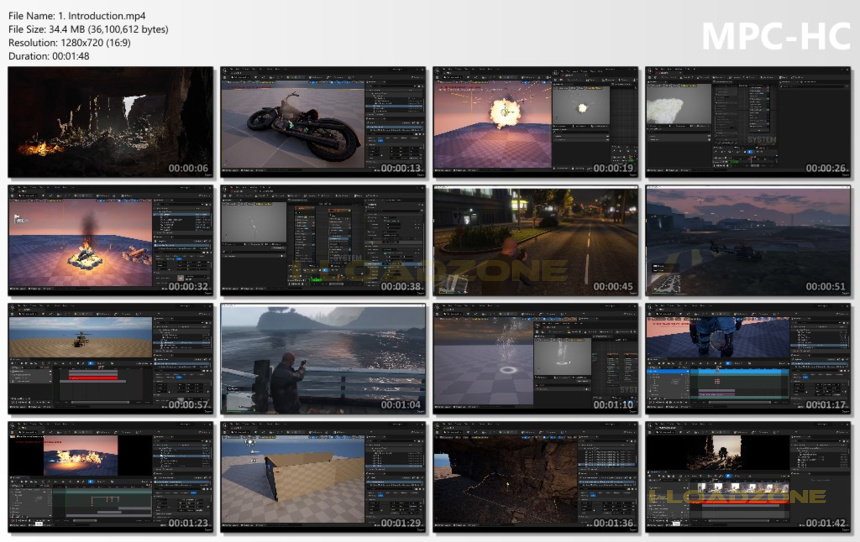
Task: Select the ocean pier thumbnail at 00:01:04
Action: (x=323, y=359)
